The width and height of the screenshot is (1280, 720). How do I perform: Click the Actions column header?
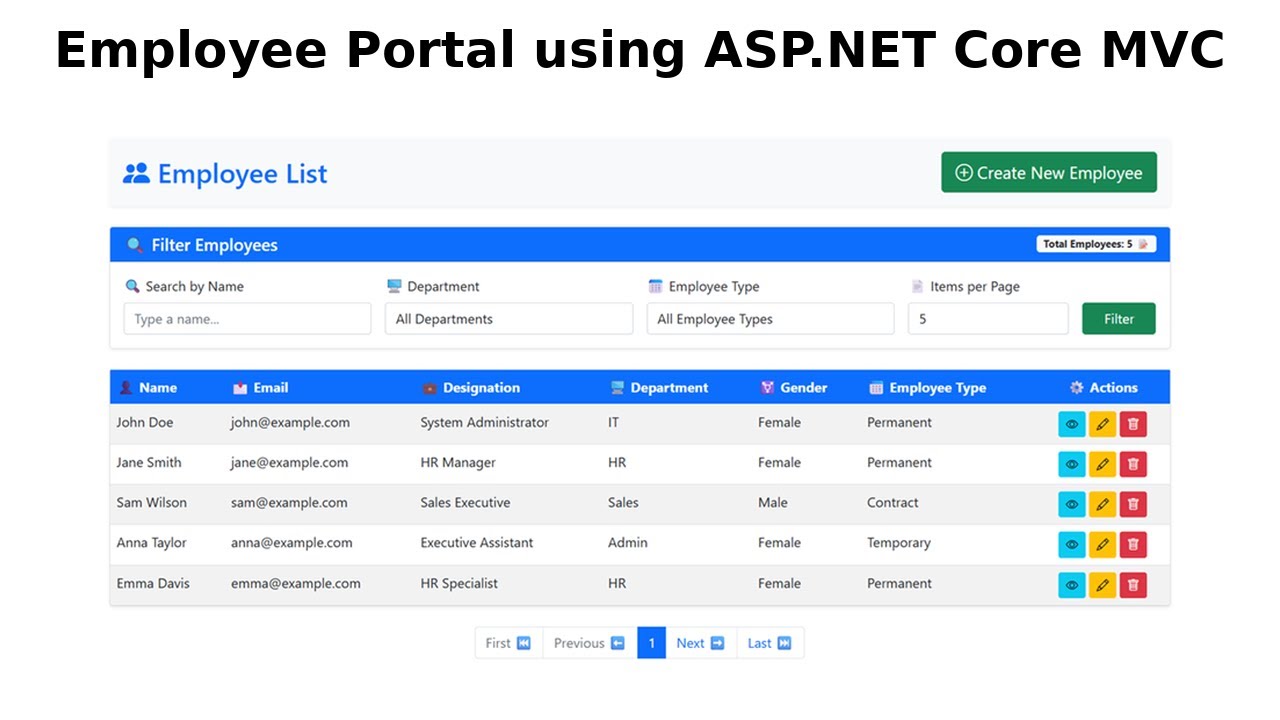coord(1103,388)
